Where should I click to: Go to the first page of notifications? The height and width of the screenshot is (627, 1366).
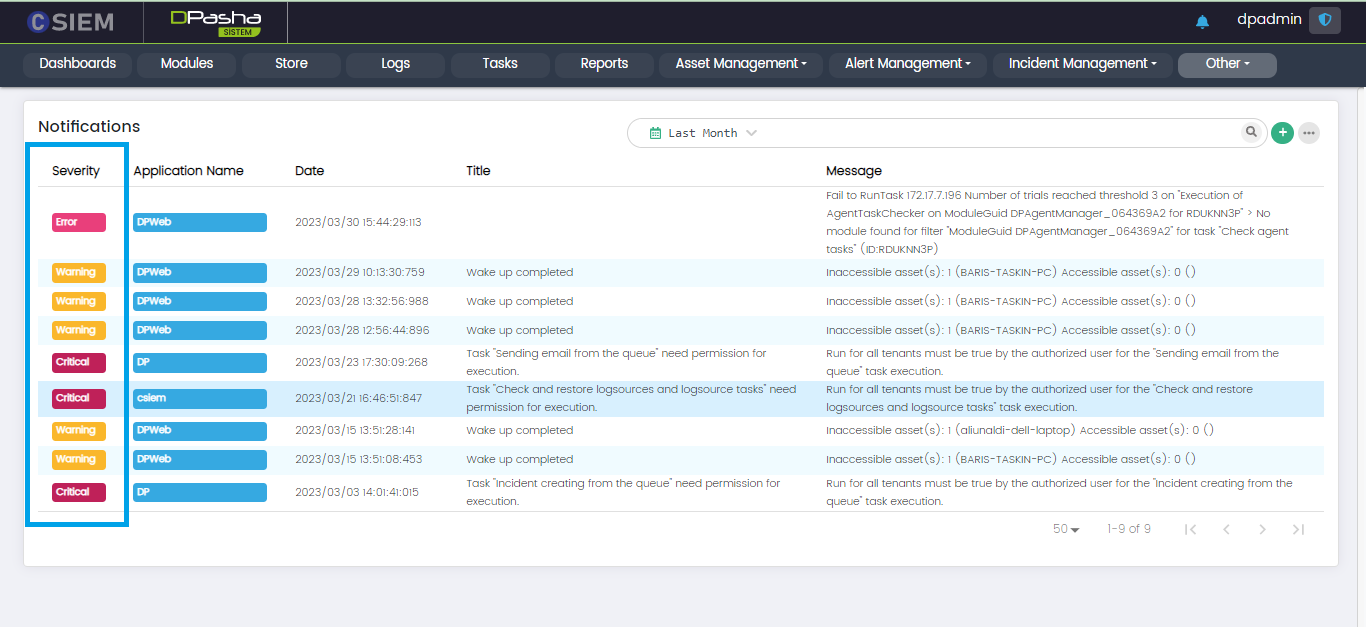point(1190,529)
